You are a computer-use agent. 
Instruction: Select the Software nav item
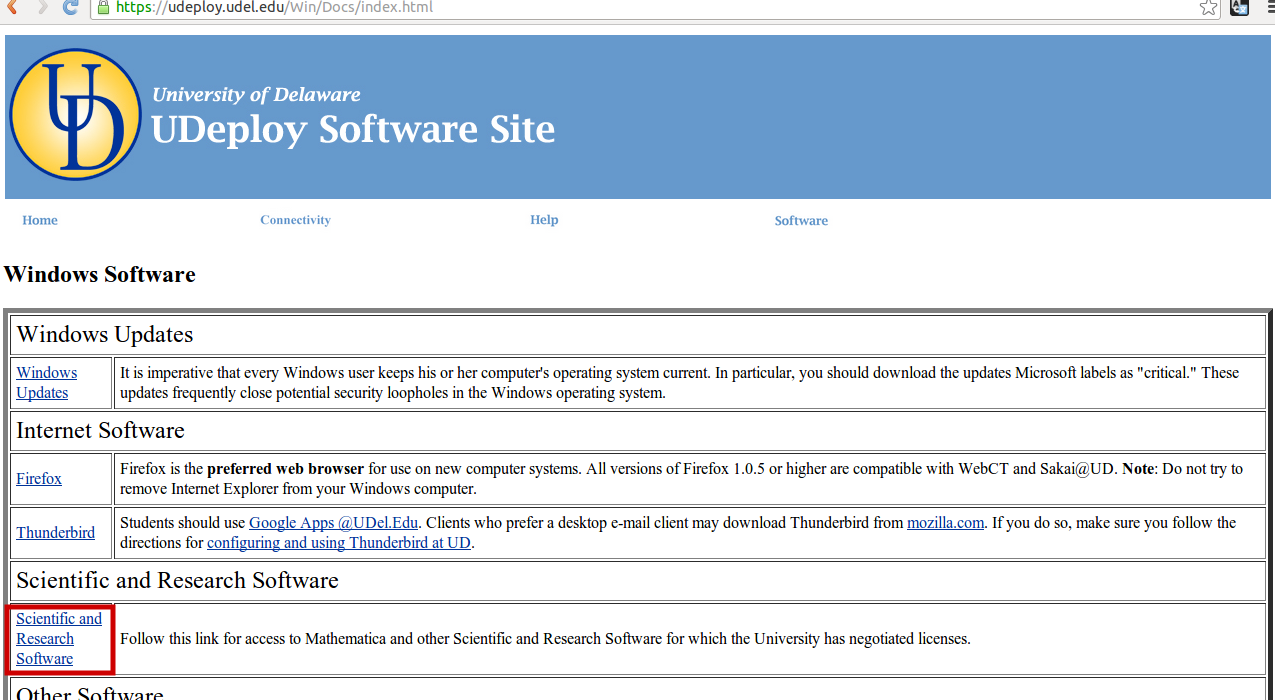pos(801,220)
